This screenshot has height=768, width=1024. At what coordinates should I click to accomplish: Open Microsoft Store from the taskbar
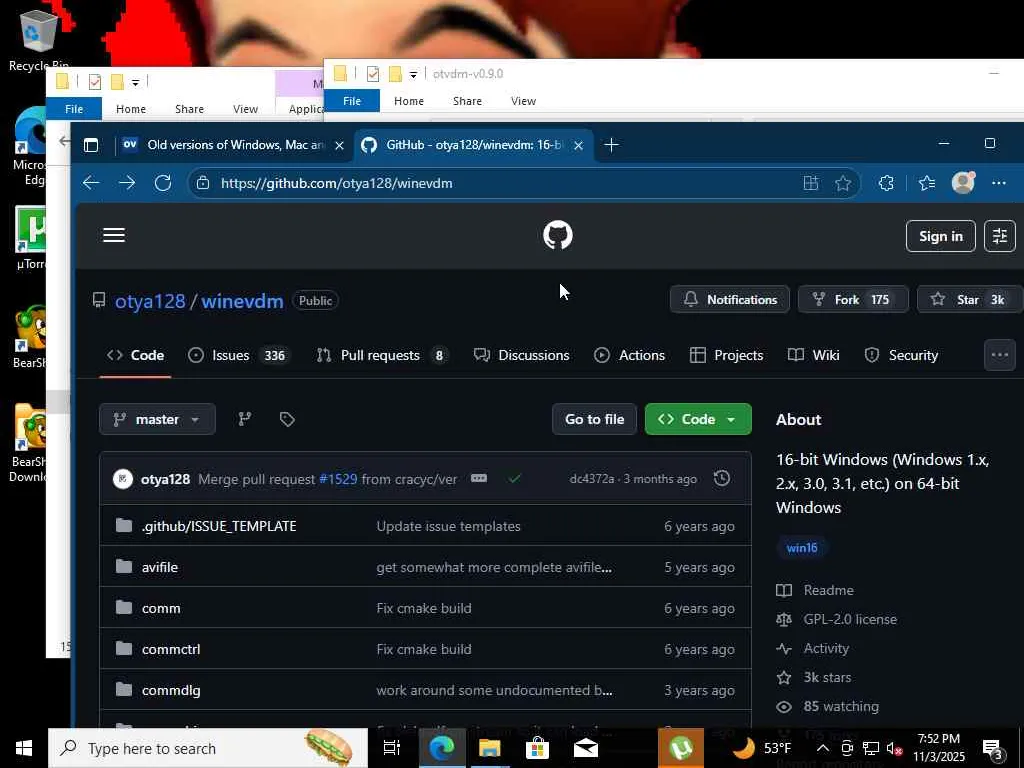pos(537,748)
